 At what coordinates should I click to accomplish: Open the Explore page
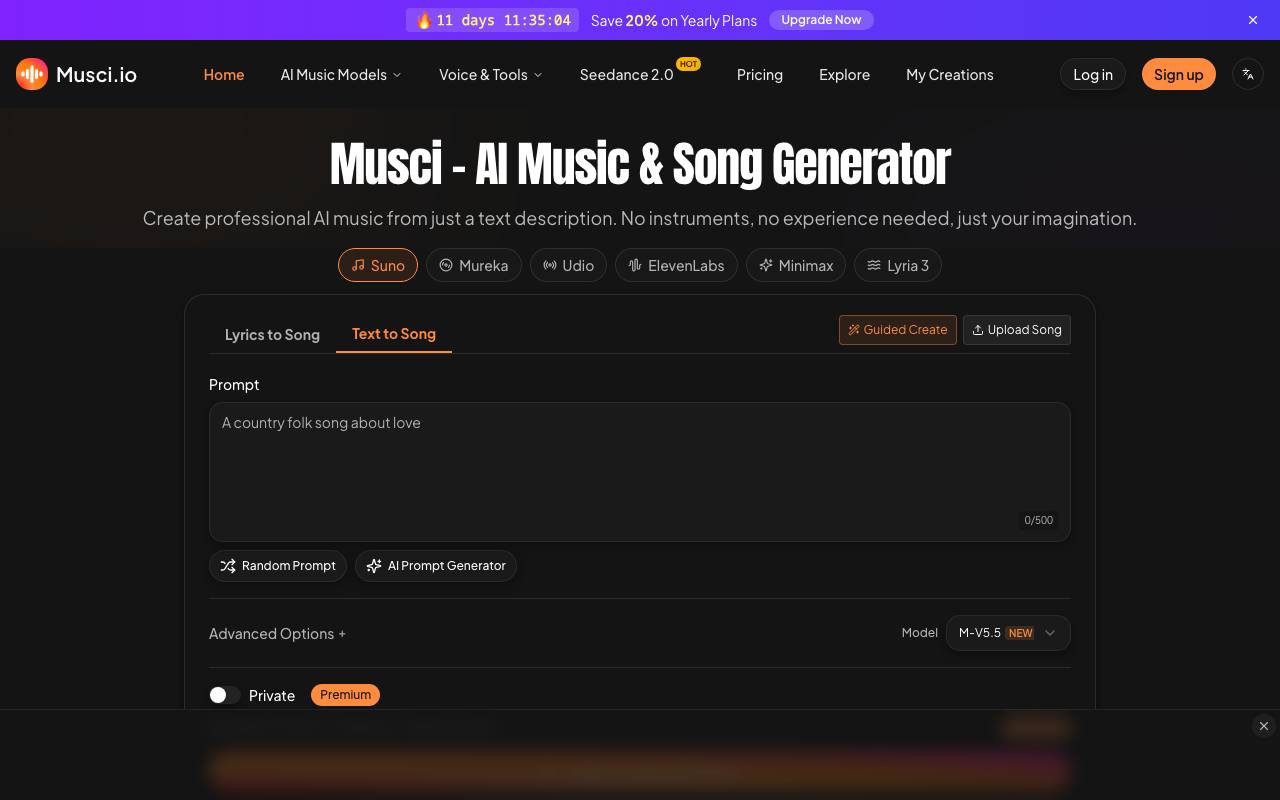point(844,75)
